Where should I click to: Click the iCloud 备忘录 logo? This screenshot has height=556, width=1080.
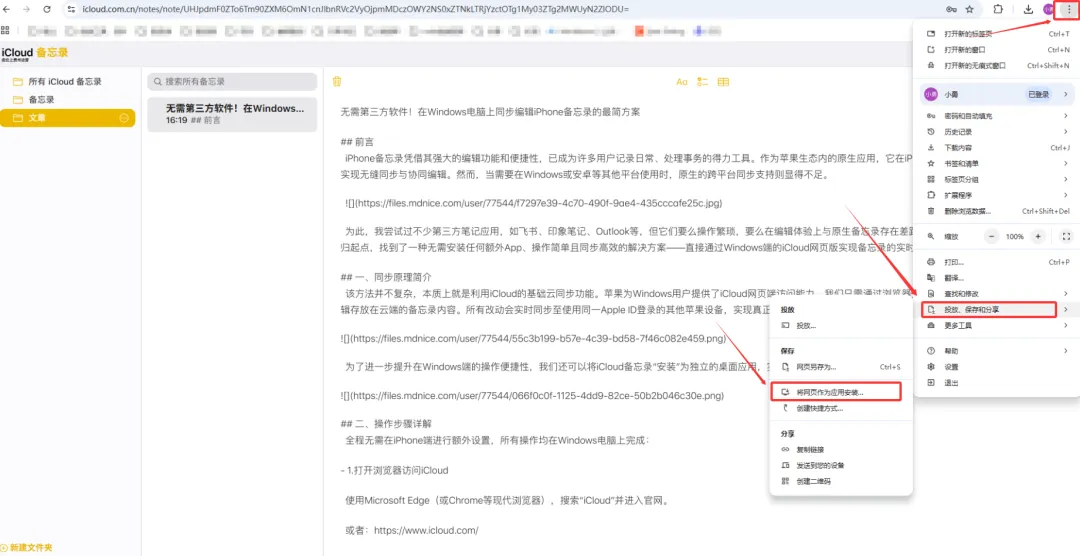[35, 52]
